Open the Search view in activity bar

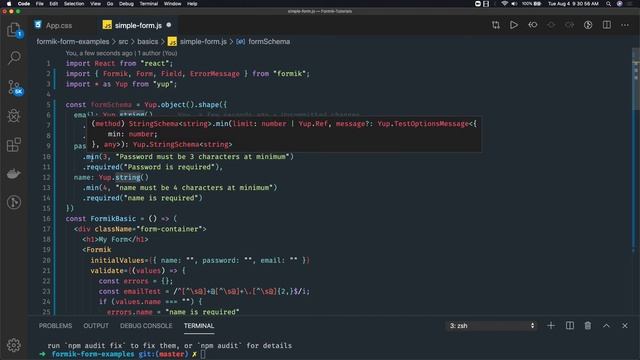(x=14, y=58)
